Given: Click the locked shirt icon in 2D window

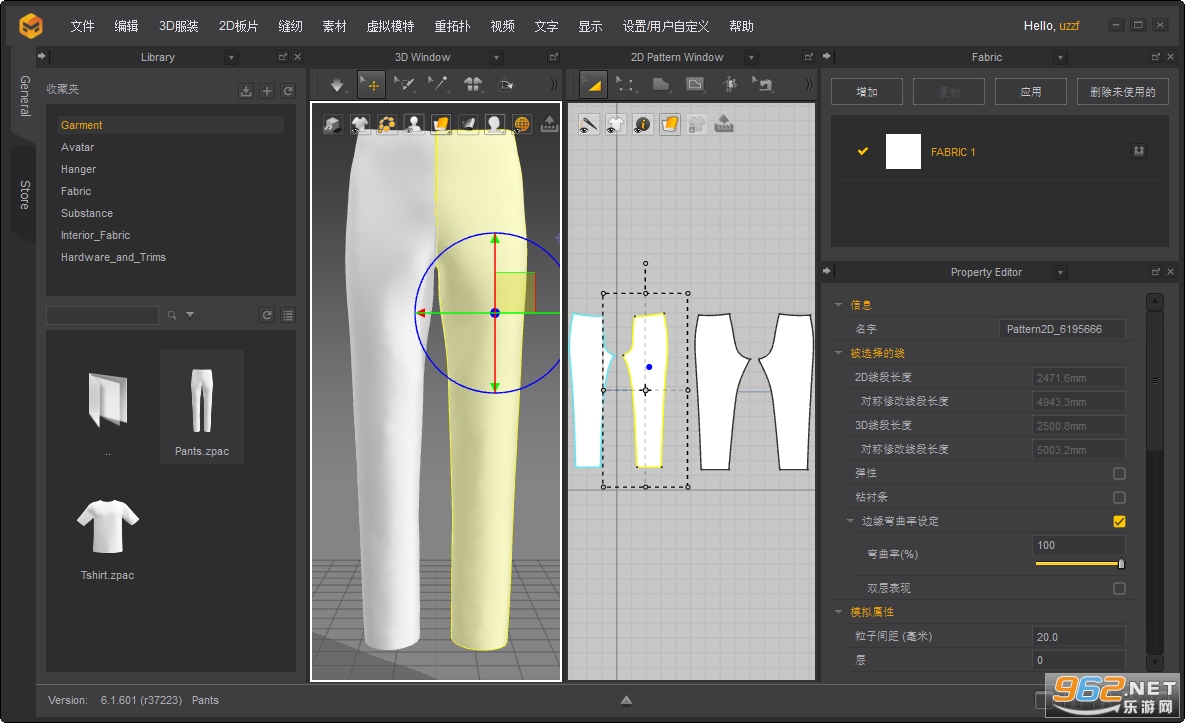Looking at the screenshot, I should tap(697, 124).
